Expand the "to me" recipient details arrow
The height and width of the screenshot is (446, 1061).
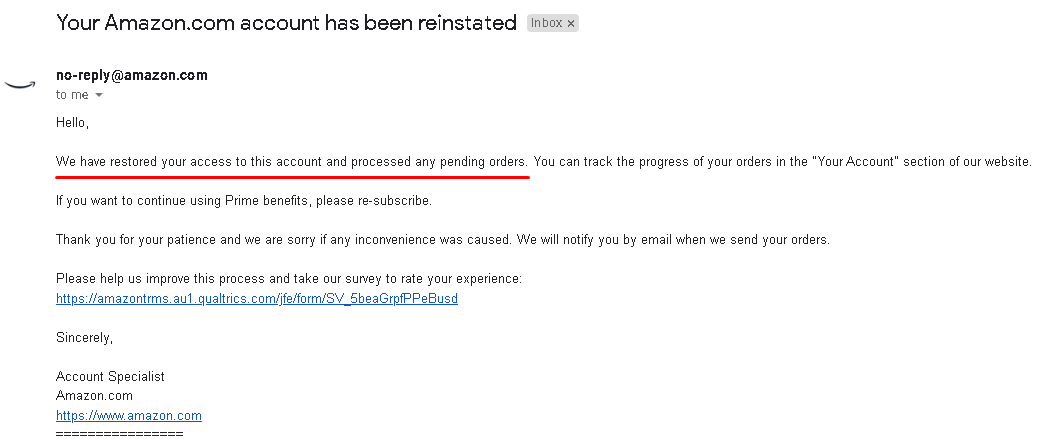point(99,95)
